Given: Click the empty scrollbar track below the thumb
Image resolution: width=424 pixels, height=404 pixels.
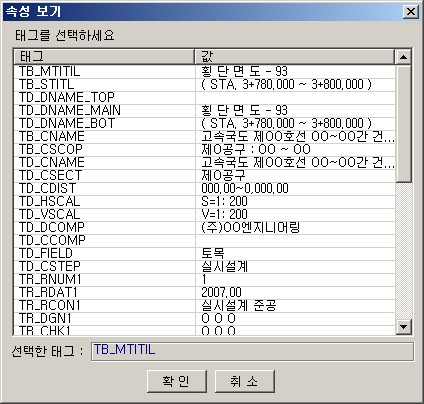Looking at the screenshot, I should pyautogui.click(x=403, y=250).
